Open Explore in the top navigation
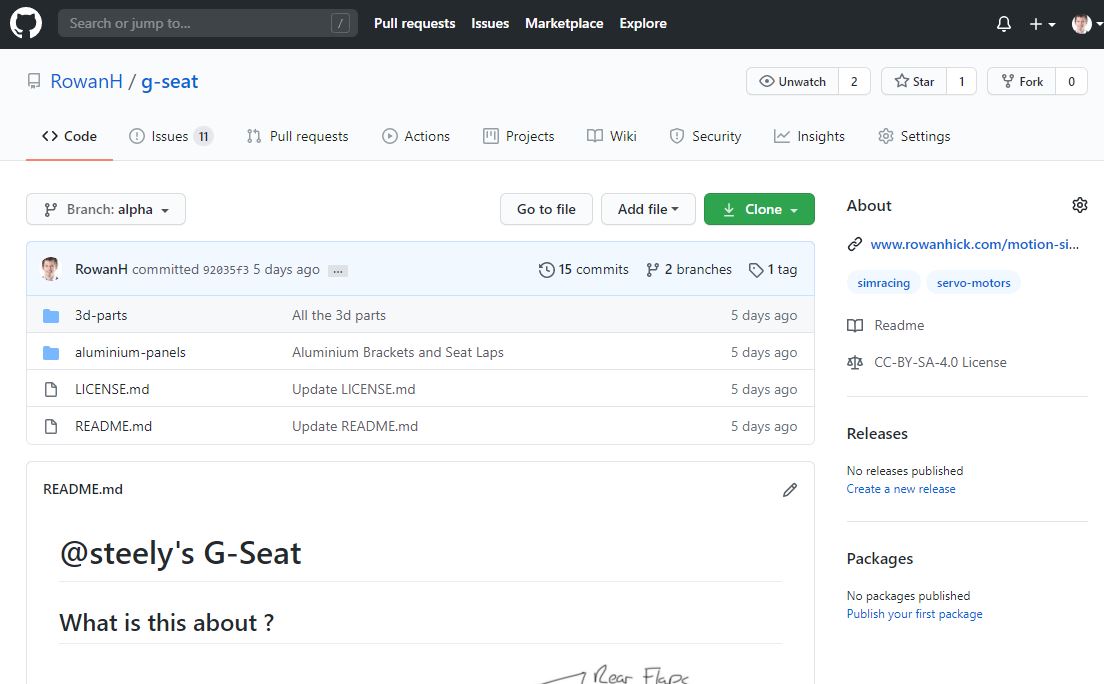Viewport: 1104px width, 684px height. (x=643, y=23)
